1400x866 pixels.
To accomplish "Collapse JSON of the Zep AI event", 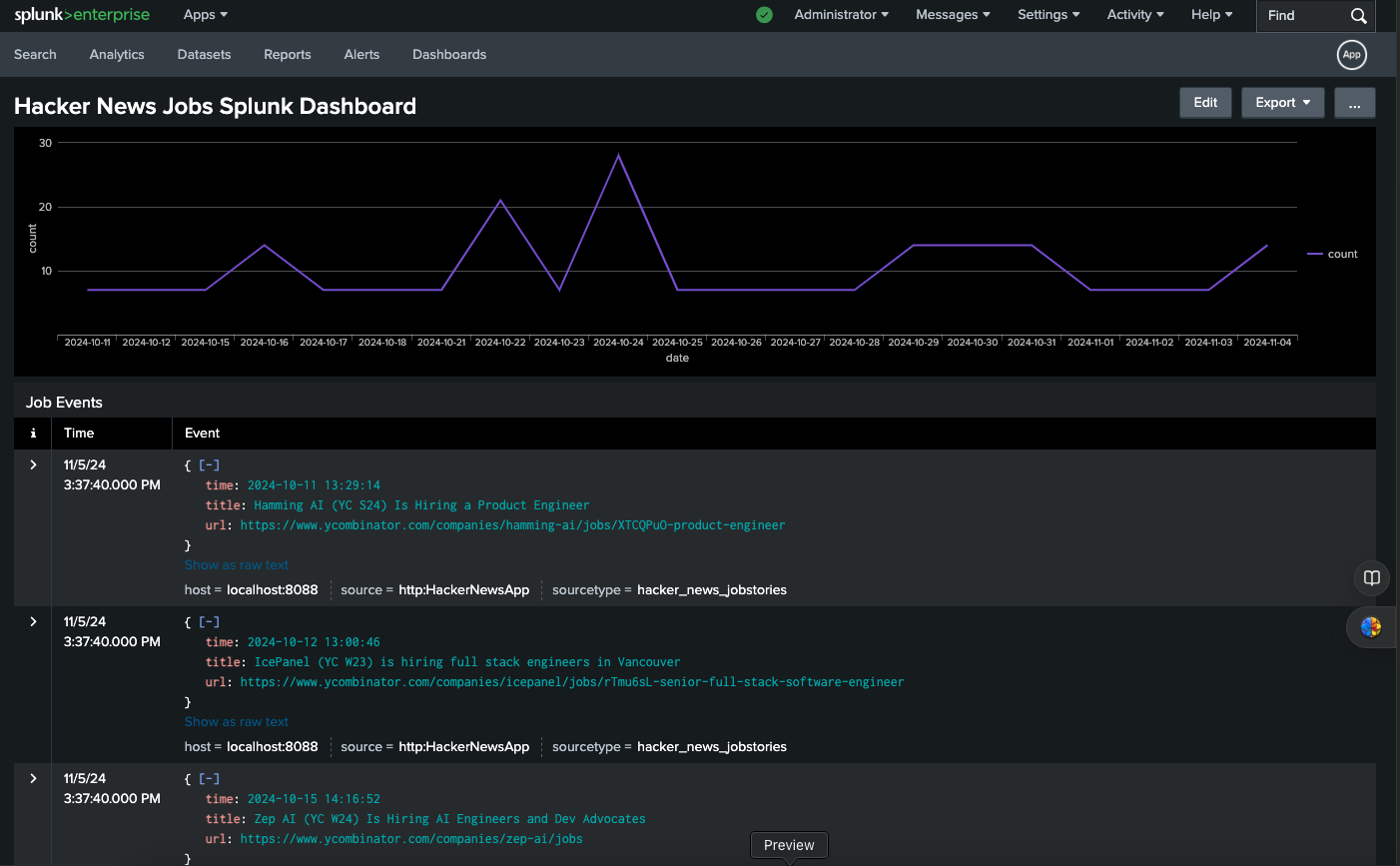I will pos(209,779).
